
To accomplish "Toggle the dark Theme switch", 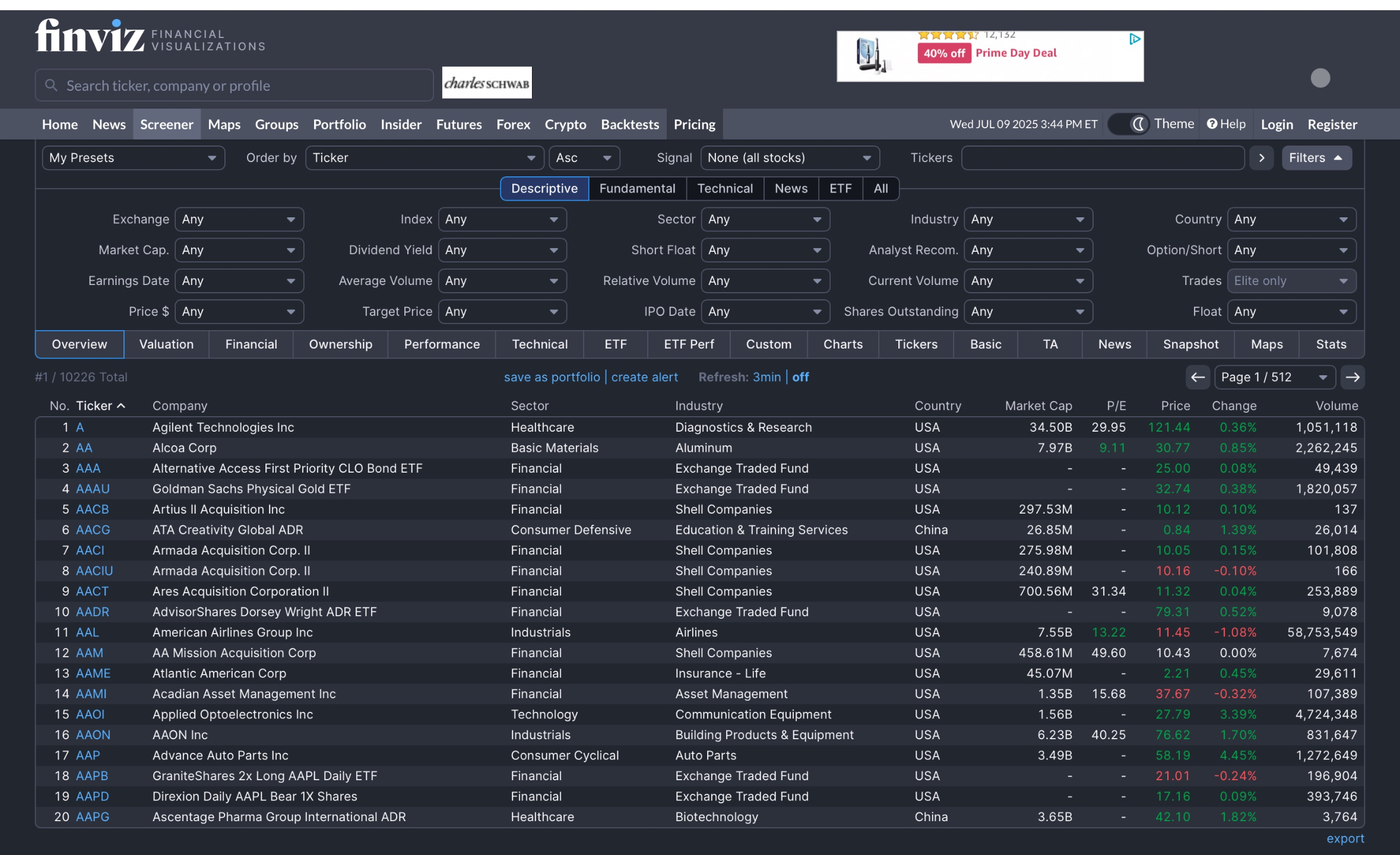I will click(1129, 124).
